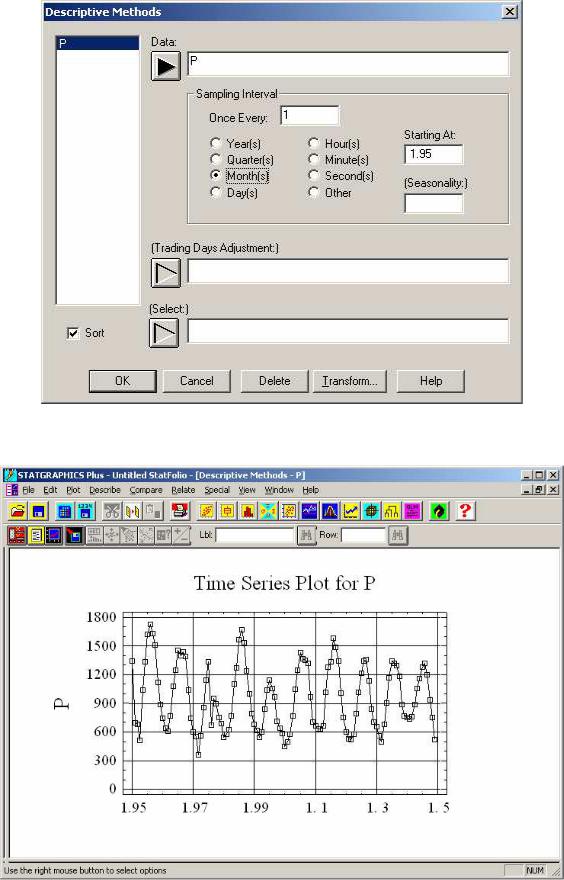Click the Cut scissors icon in toolbar

point(112,511)
